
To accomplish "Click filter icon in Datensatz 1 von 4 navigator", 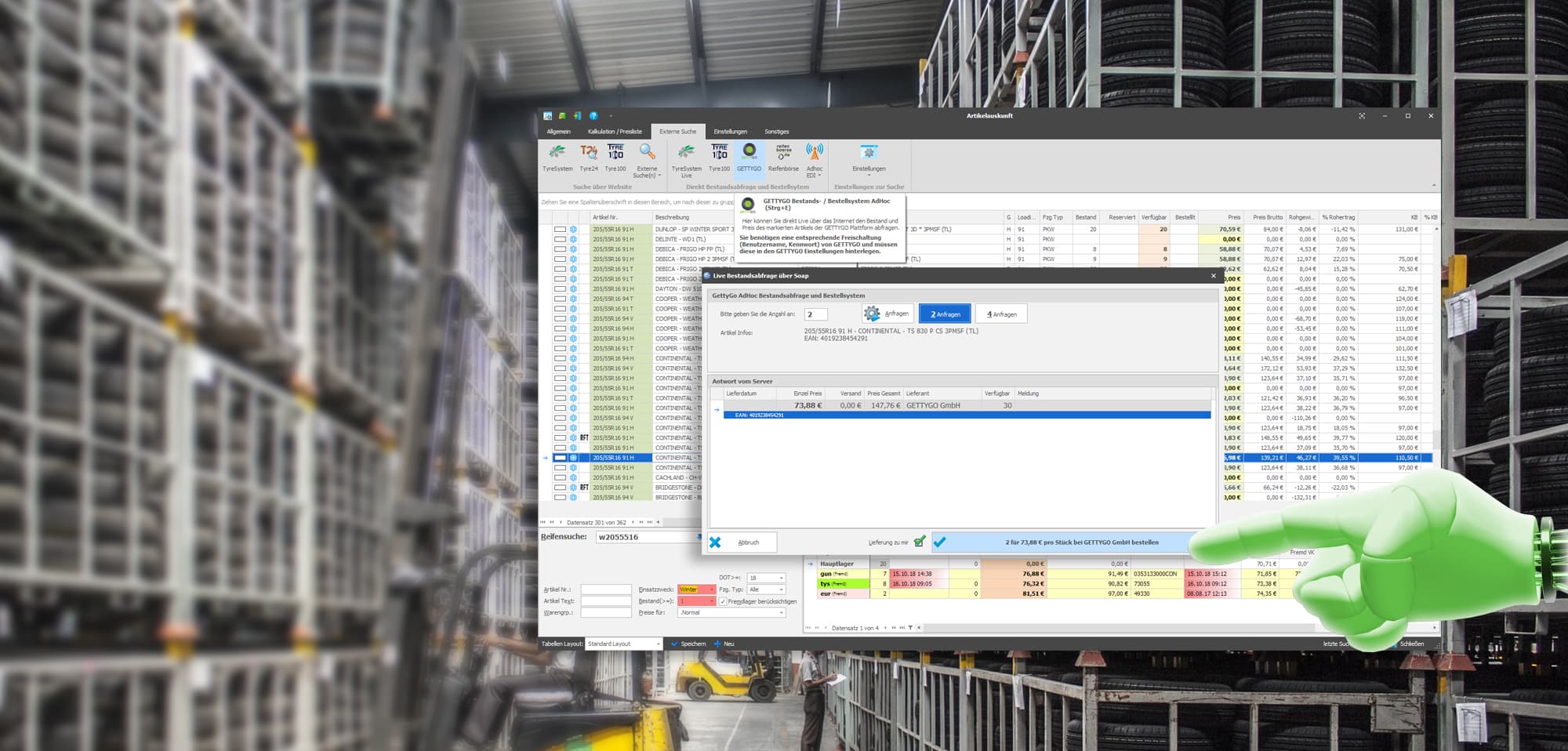I will pyautogui.click(x=910, y=628).
